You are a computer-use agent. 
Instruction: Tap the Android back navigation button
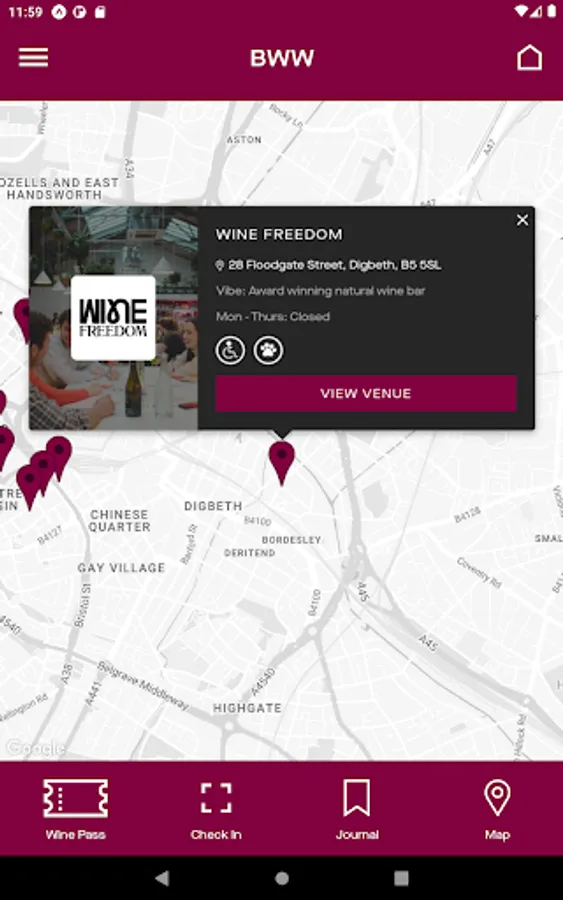tap(162, 878)
